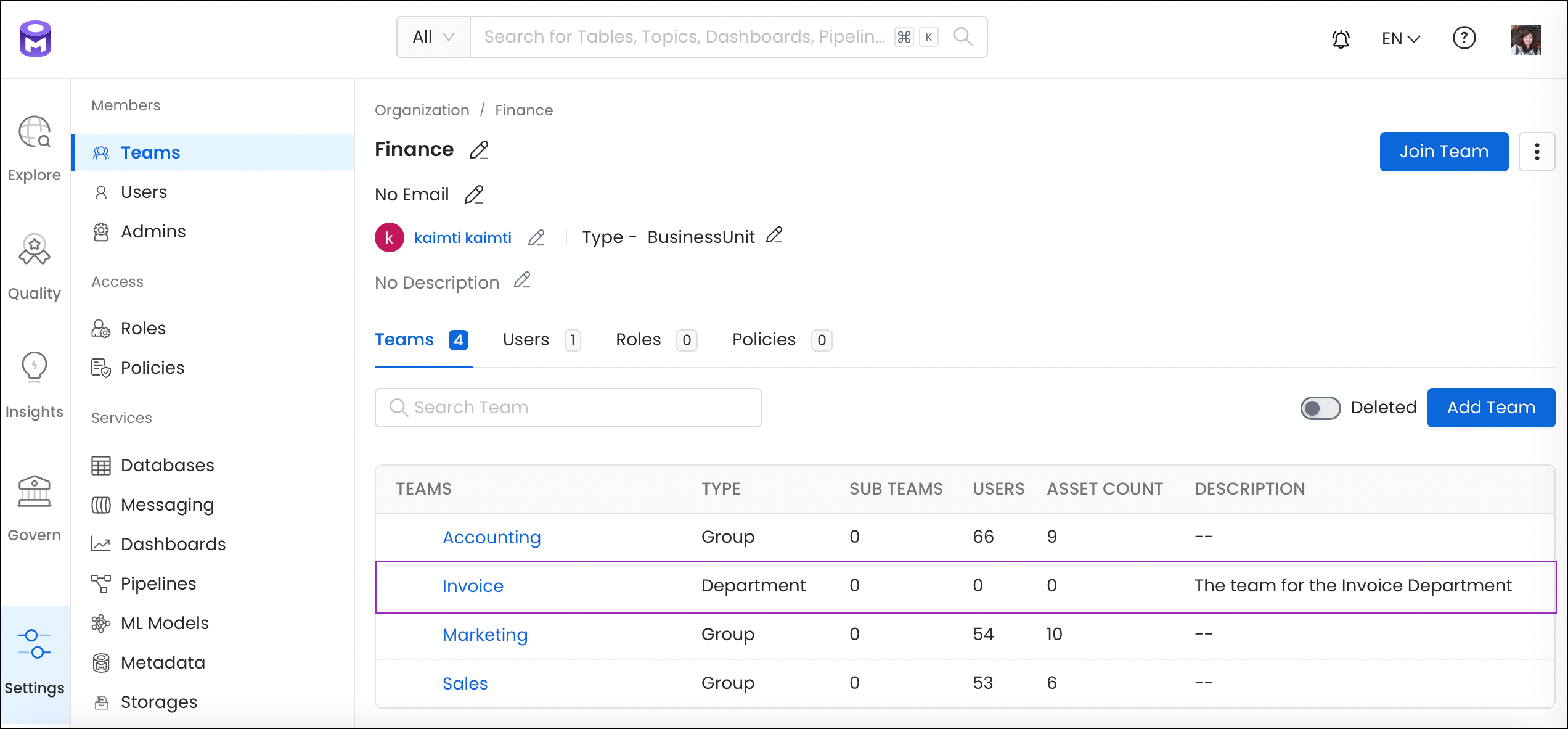The image size is (1568, 729).
Task: Click the Join Team button
Action: (1443, 152)
